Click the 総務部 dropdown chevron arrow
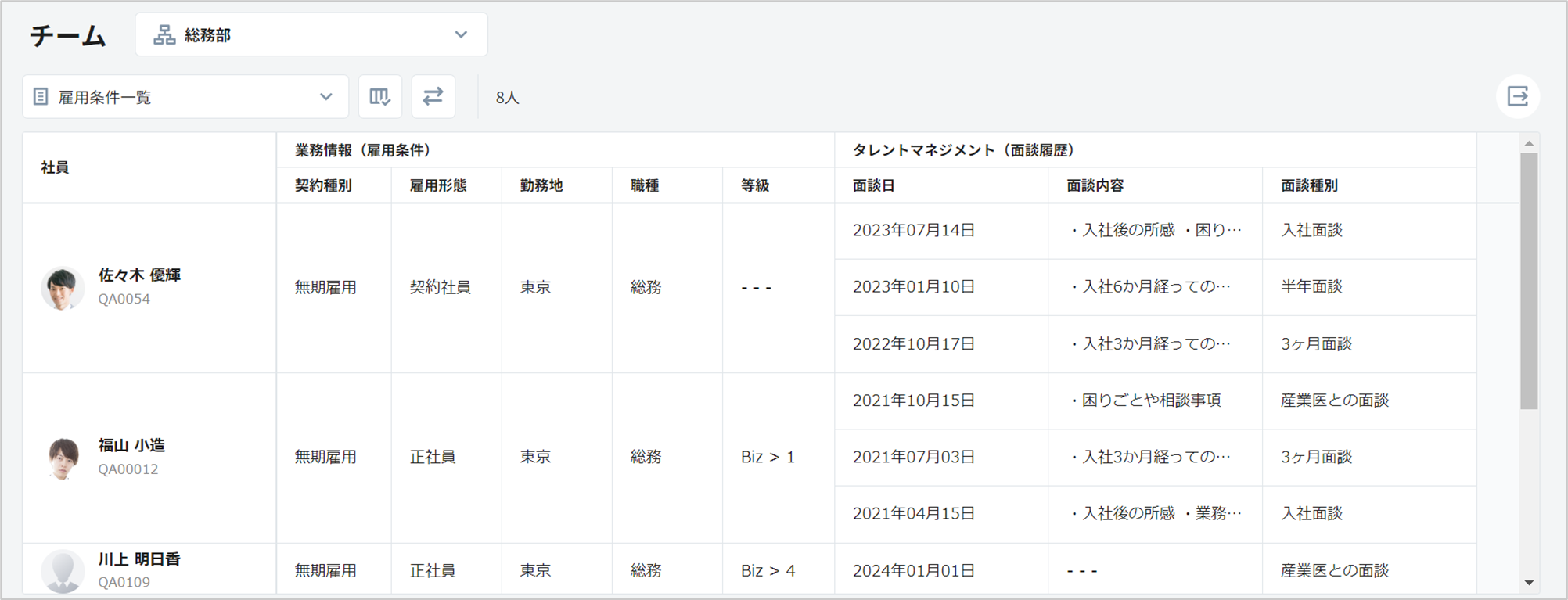1568x600 pixels. pos(461,35)
